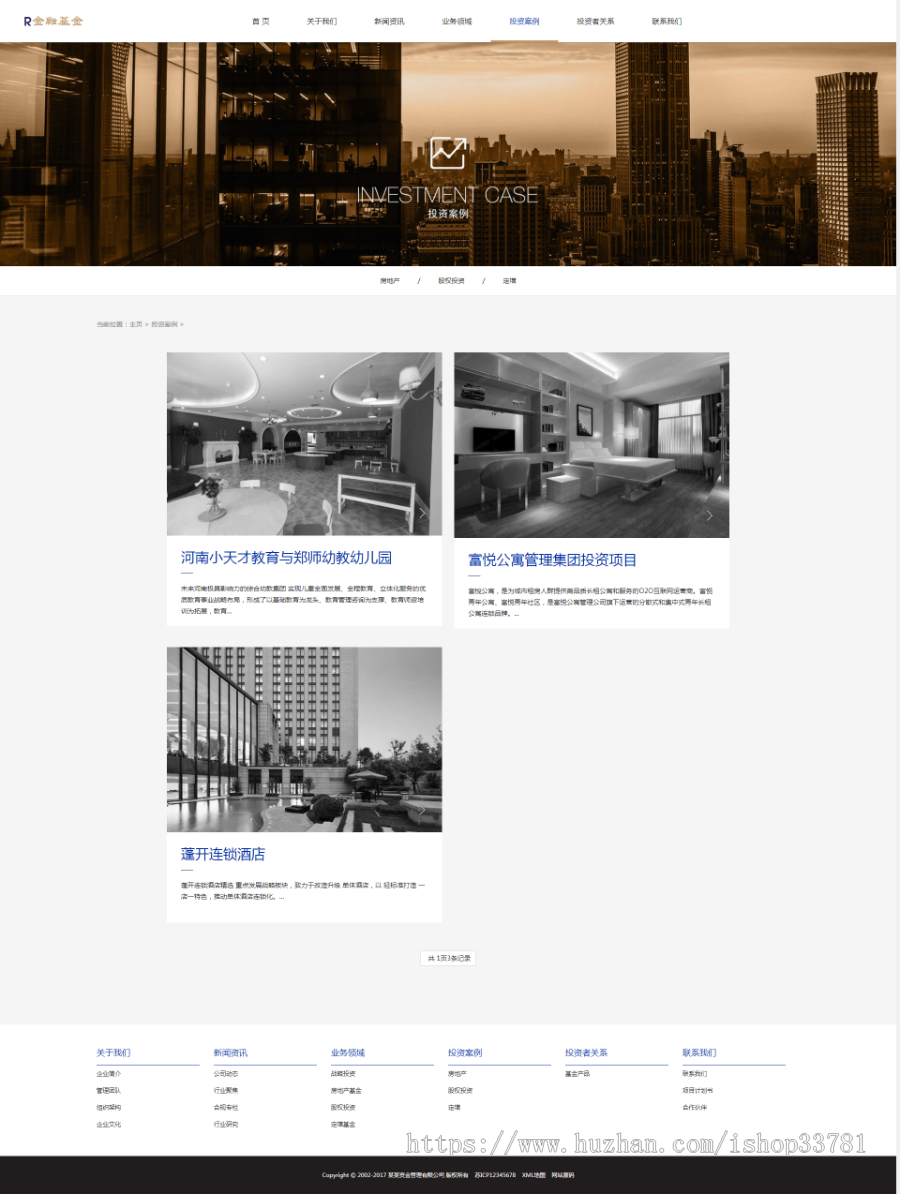Open the kindergarten interior thumbnail
The width and height of the screenshot is (900, 1194).
[x=304, y=444]
